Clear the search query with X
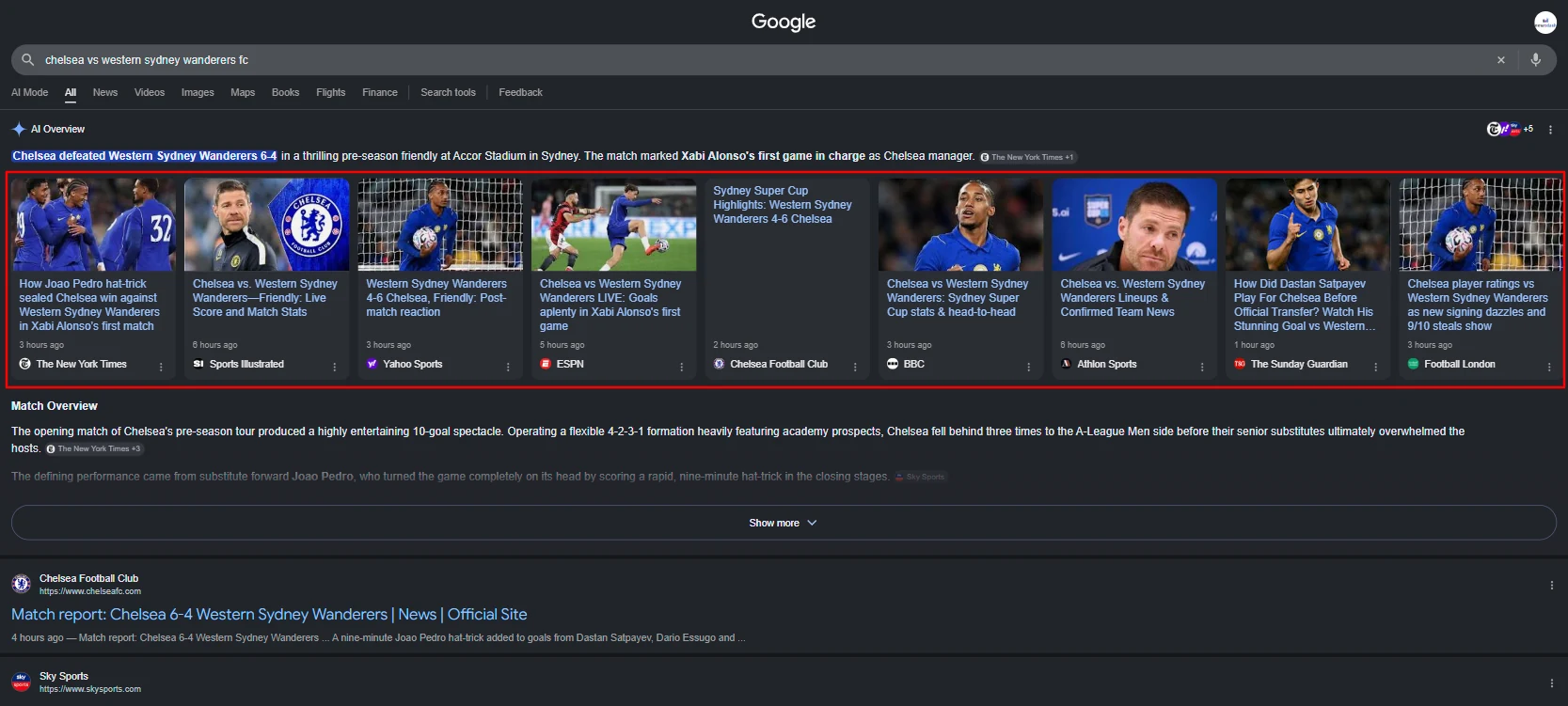1568x706 pixels. (1501, 59)
